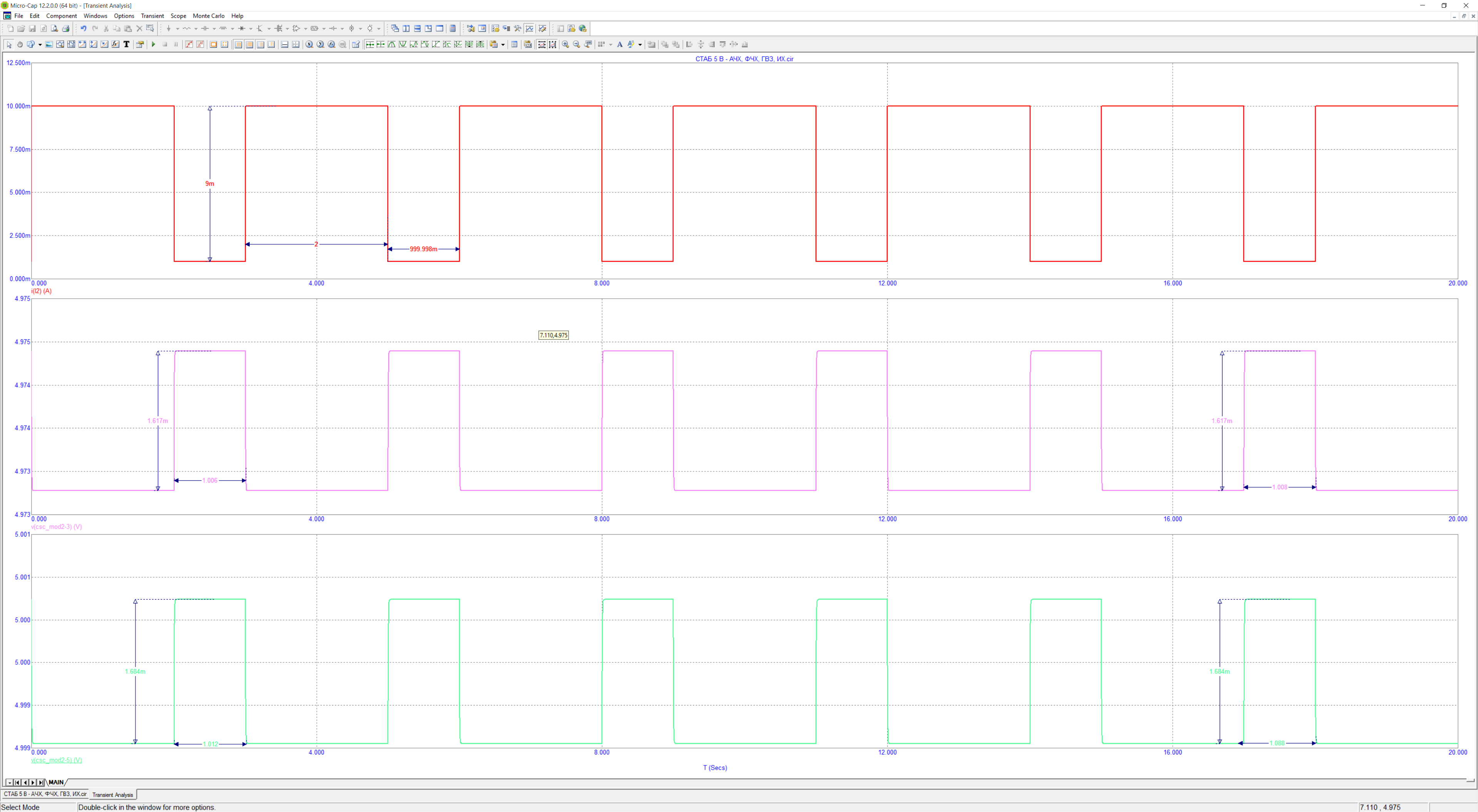This screenshot has width=1478, height=812.
Task: Expand the transistor component dropdown arrow
Action: click(x=269, y=29)
